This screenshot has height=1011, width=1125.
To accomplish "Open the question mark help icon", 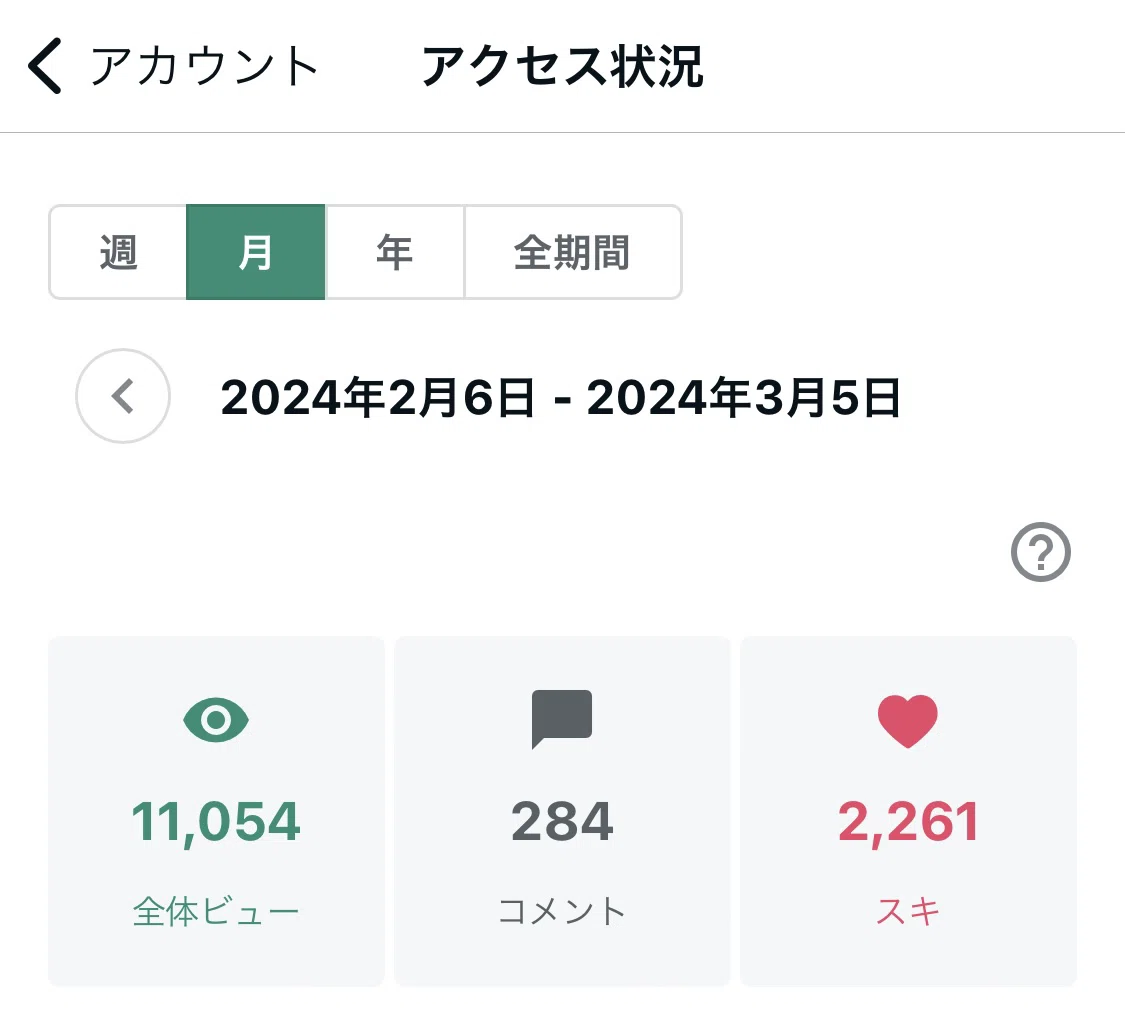I will (1040, 552).
